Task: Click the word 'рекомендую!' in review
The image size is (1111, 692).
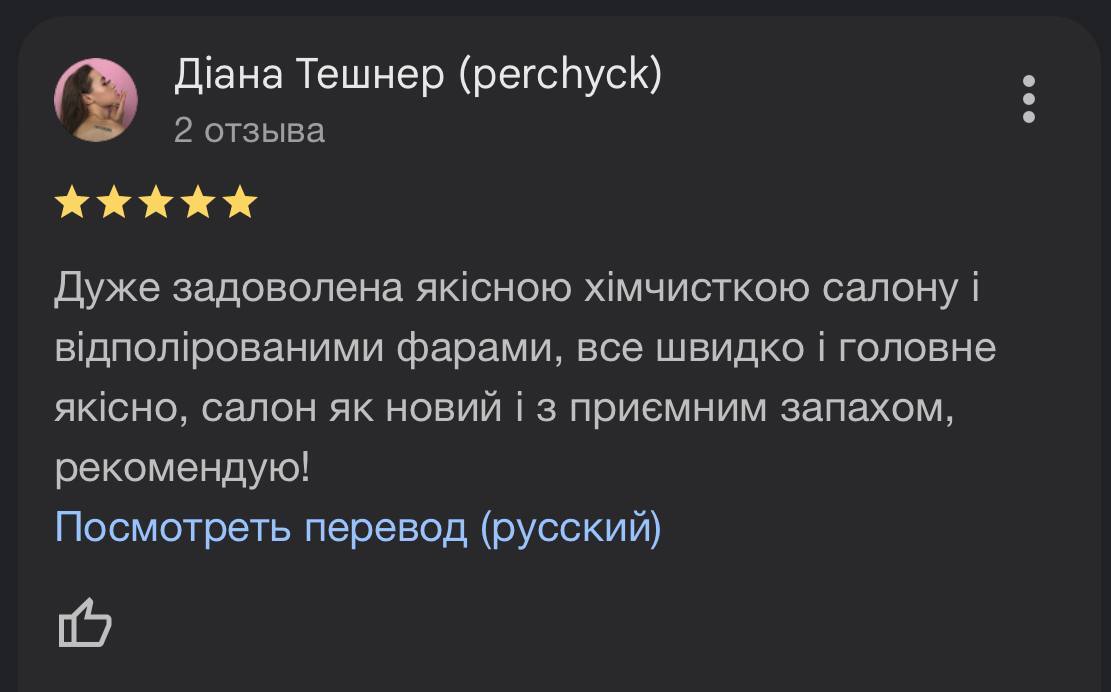Action: tap(183, 469)
